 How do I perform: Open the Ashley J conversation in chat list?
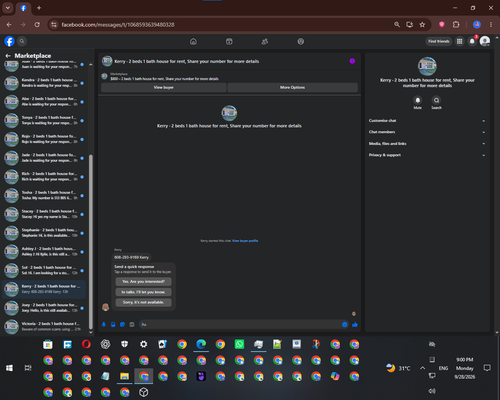(44, 251)
